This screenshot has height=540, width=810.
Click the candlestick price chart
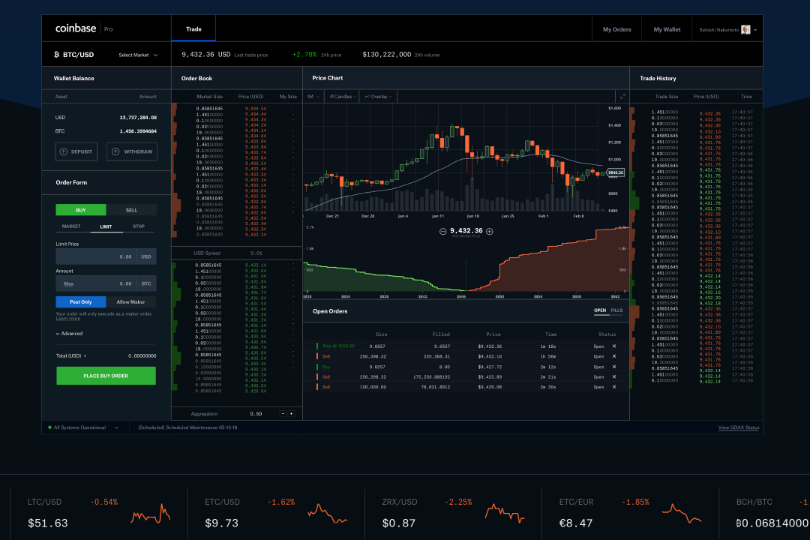tap(455, 160)
